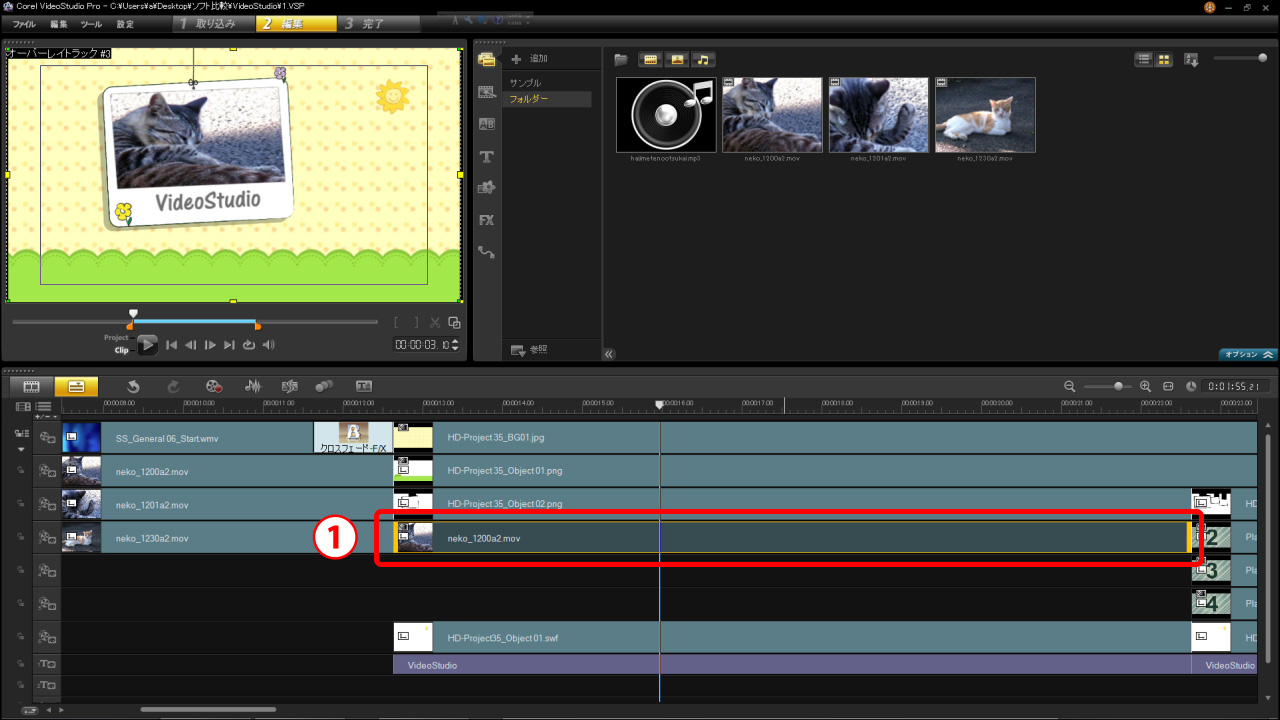Toggle showing videos in the library
This screenshot has width=1280, height=720.
tap(651, 60)
